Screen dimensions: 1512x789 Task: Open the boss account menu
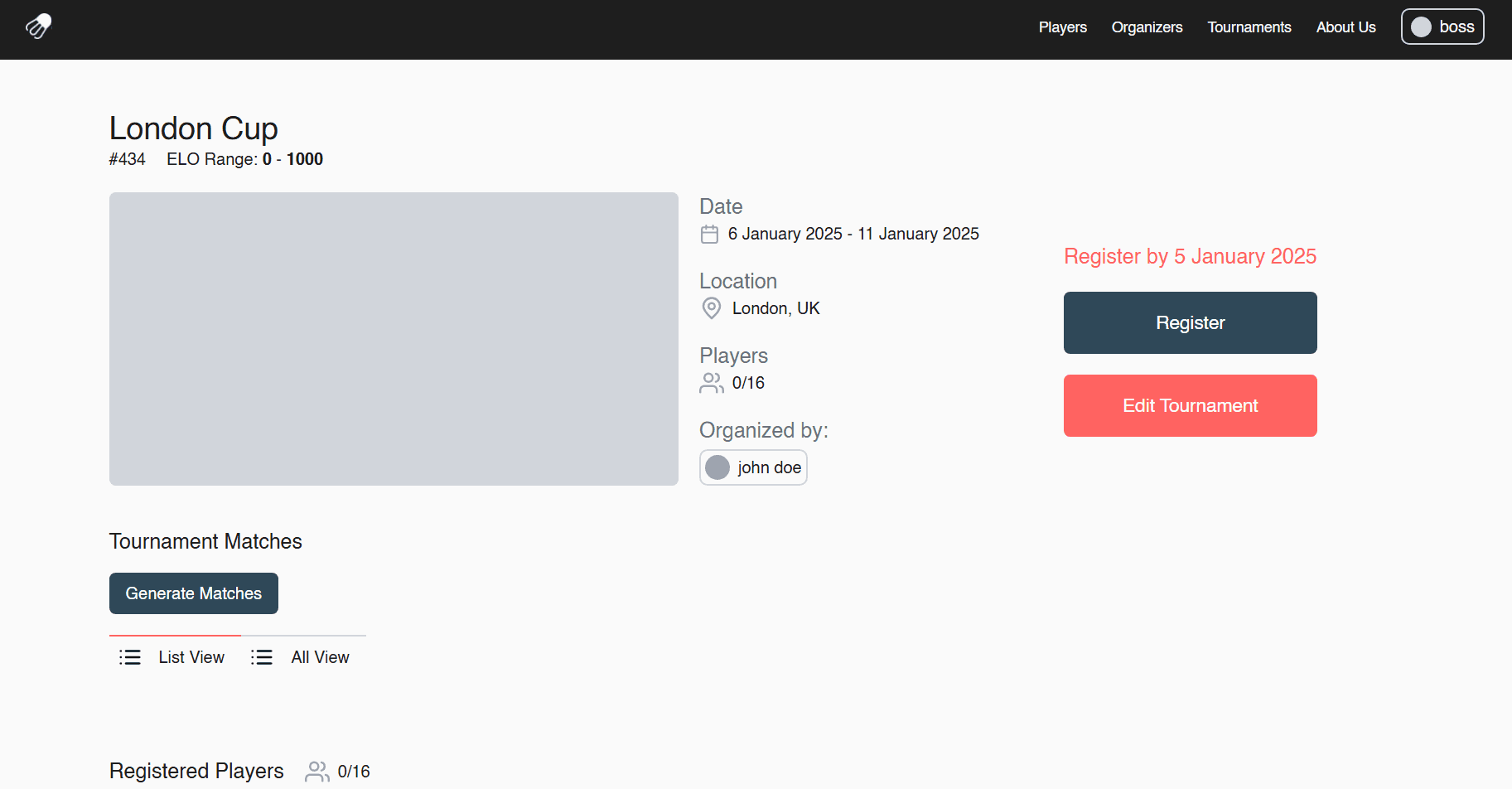[1442, 26]
